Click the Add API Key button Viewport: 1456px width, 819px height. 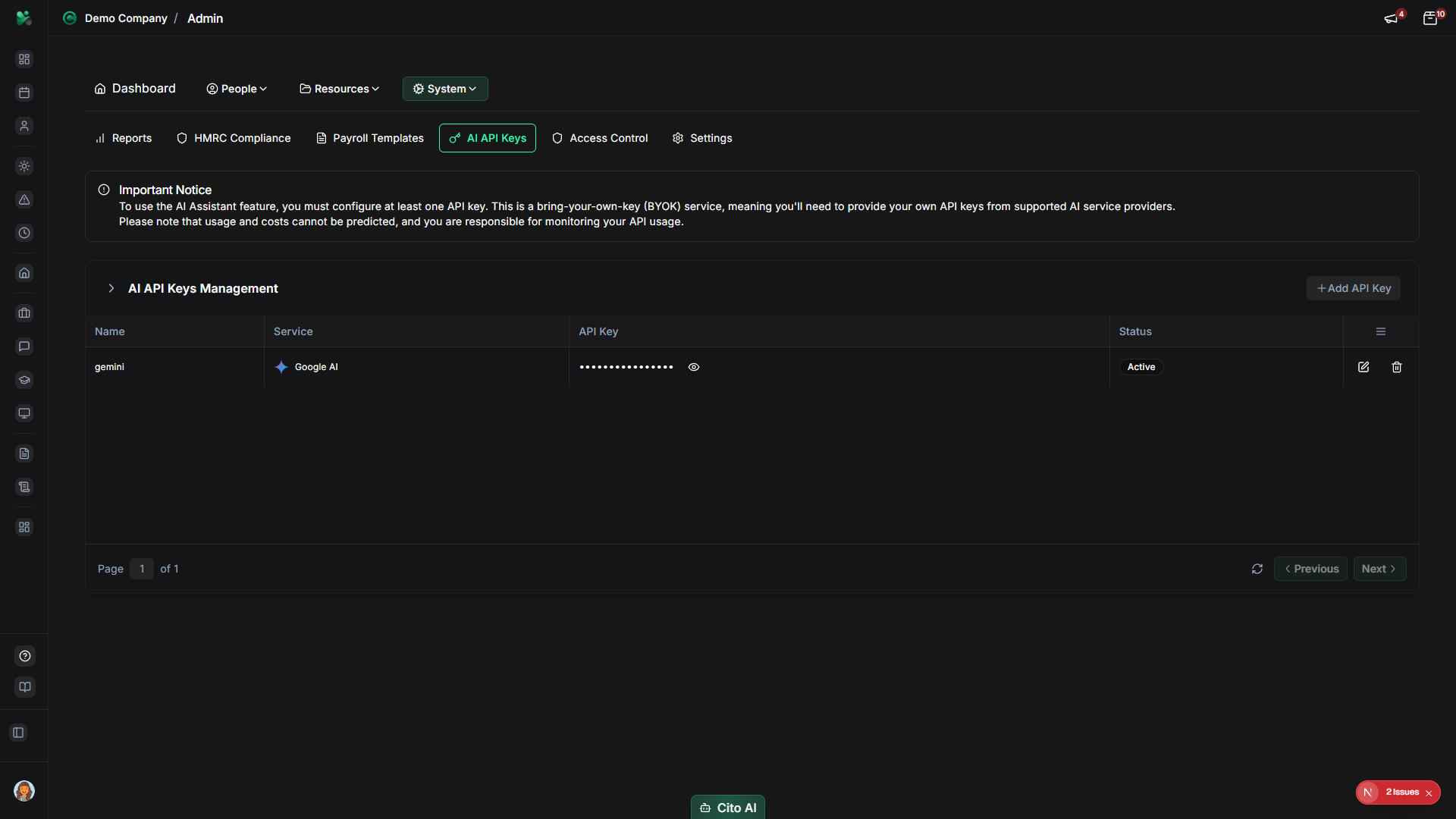pos(1354,288)
